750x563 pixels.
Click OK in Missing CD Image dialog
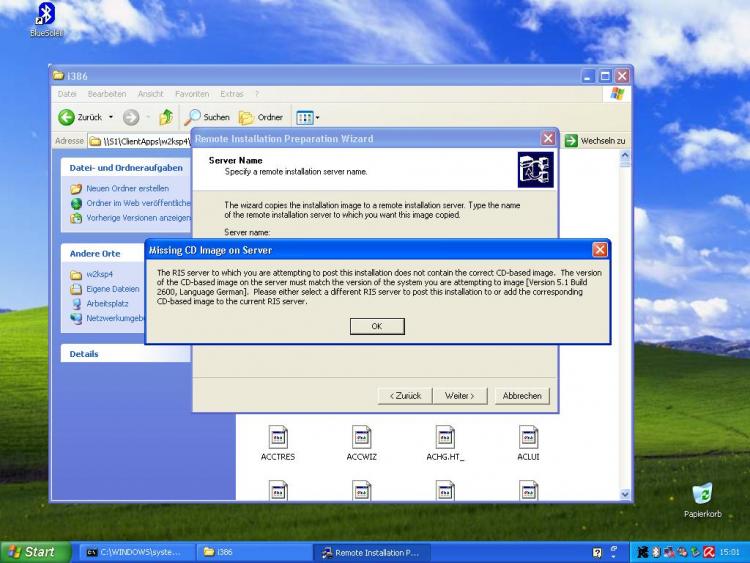[377, 326]
